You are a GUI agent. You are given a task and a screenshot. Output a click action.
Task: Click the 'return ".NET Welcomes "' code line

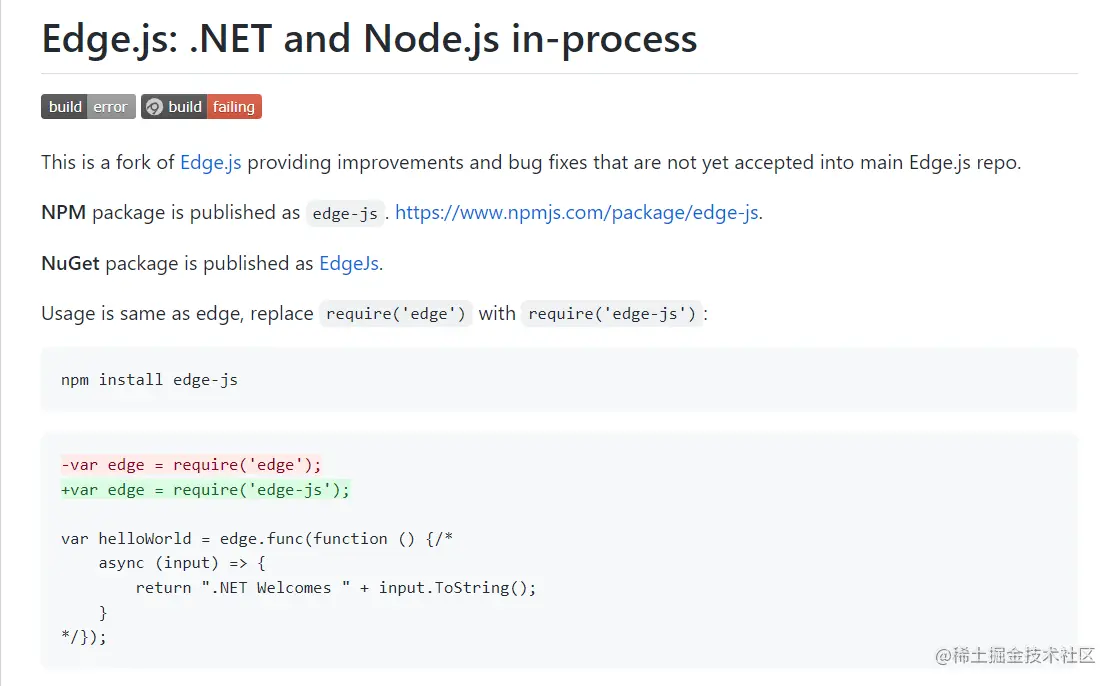[x=336, y=588]
